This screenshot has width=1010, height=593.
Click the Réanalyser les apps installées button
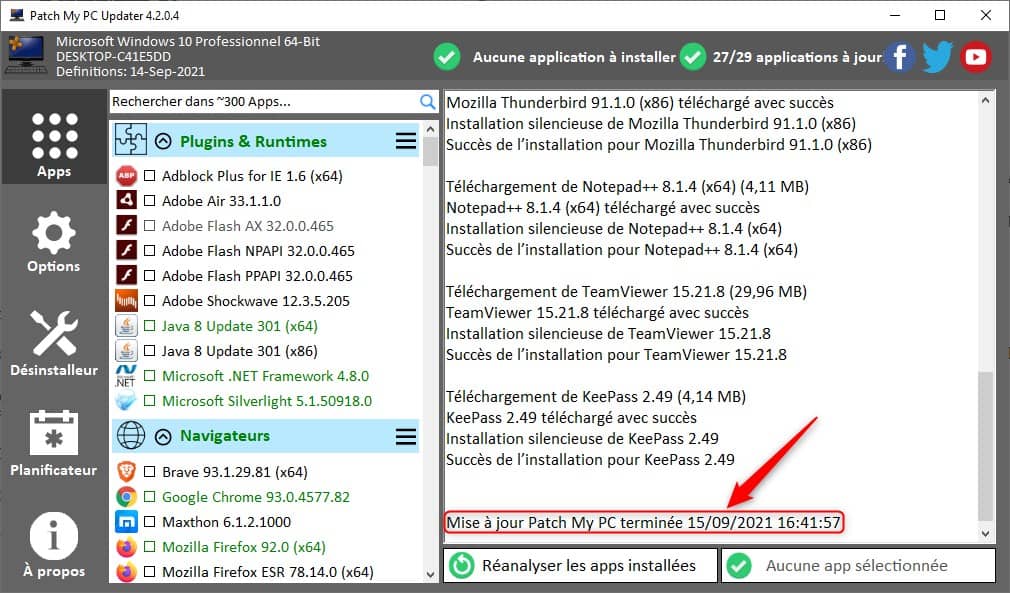point(580,565)
